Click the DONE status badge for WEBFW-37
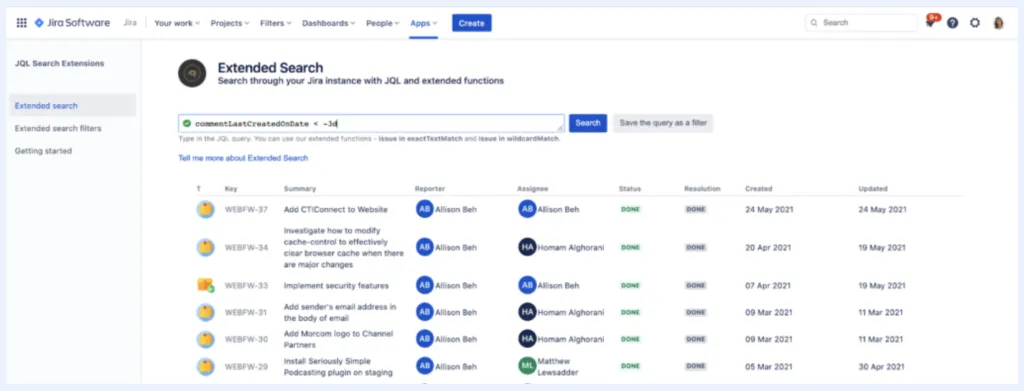Image resolution: width=1024 pixels, height=391 pixels. [630, 210]
